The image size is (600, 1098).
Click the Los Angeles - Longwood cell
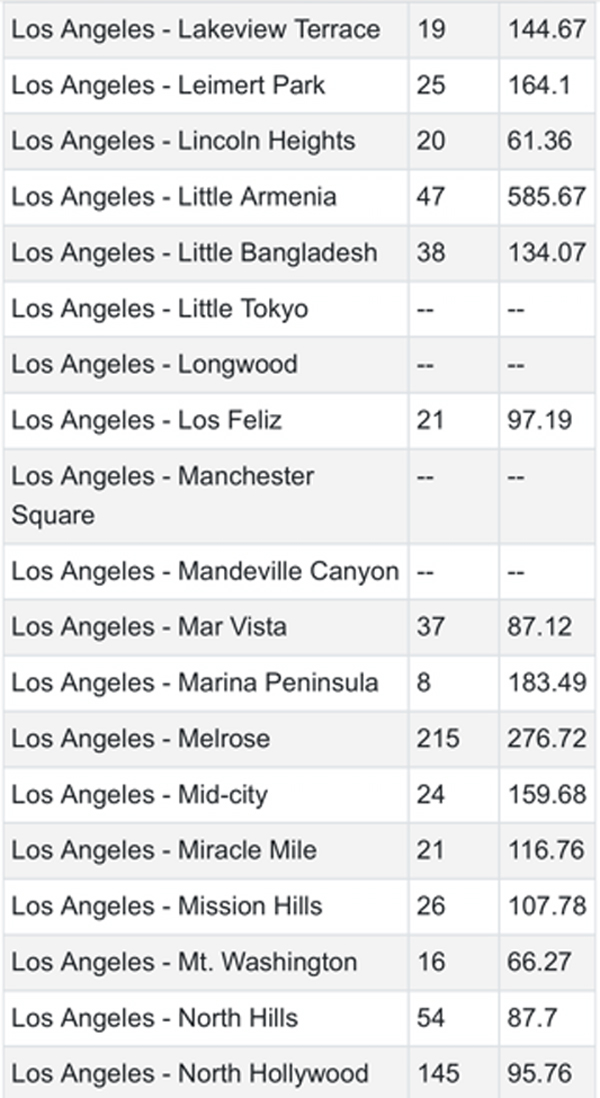tap(206, 365)
